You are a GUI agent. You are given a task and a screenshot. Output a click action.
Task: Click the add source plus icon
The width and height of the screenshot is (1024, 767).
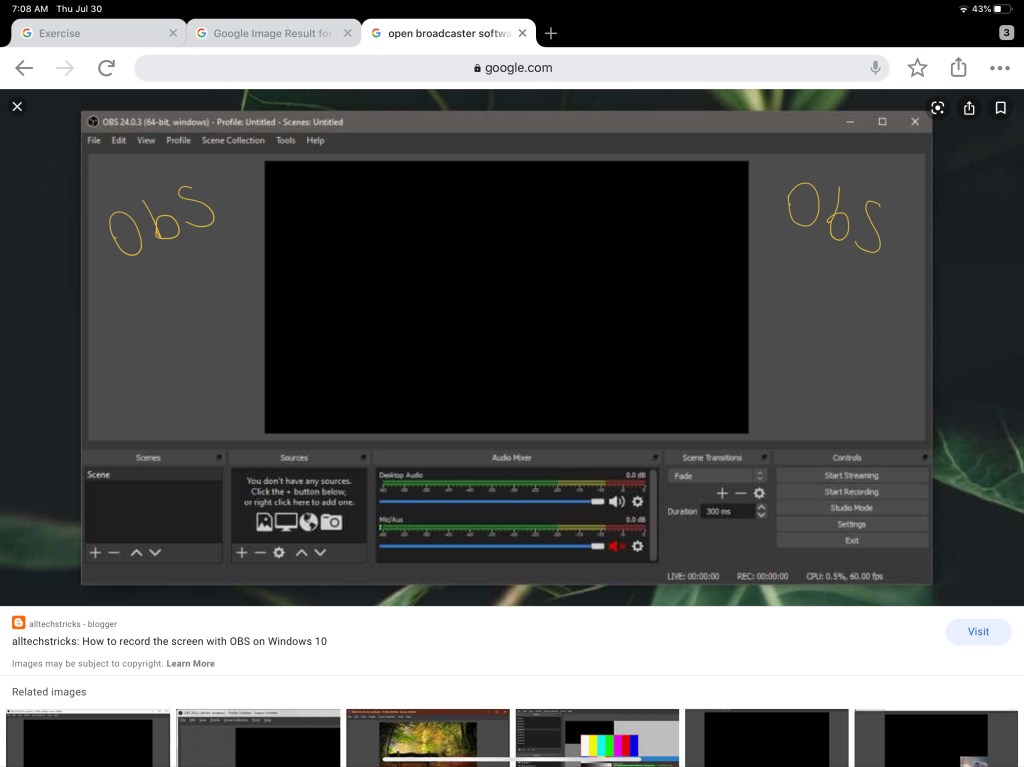point(241,553)
